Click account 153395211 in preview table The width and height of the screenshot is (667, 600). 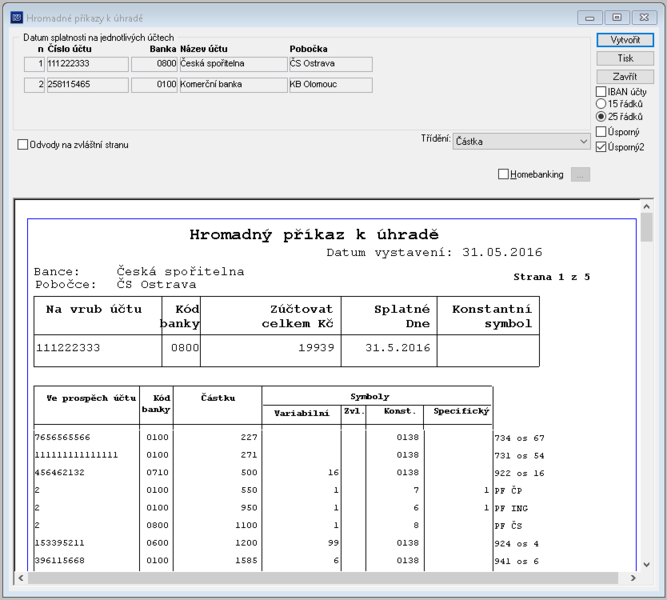click(60, 543)
